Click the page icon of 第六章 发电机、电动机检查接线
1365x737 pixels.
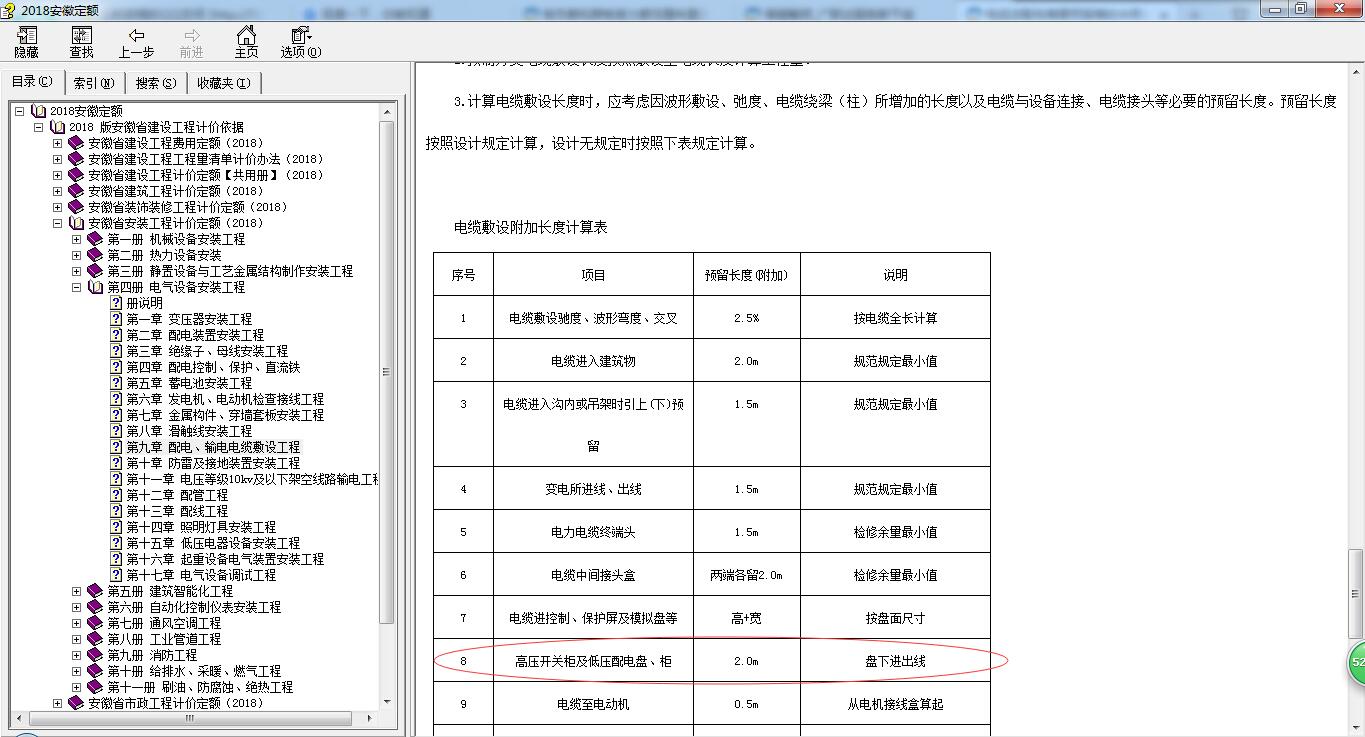pos(116,399)
